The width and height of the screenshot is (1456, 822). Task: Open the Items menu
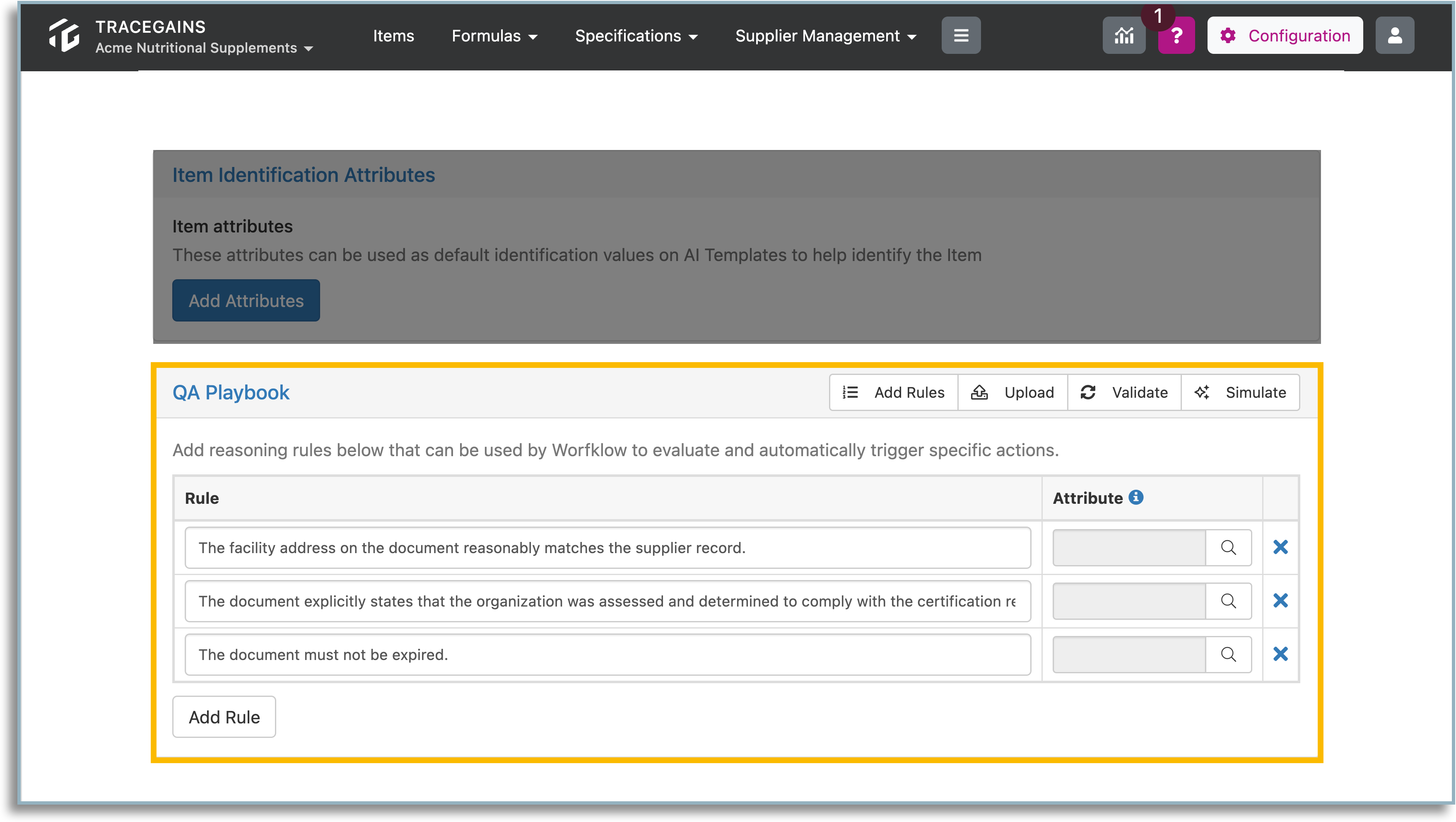(x=393, y=36)
